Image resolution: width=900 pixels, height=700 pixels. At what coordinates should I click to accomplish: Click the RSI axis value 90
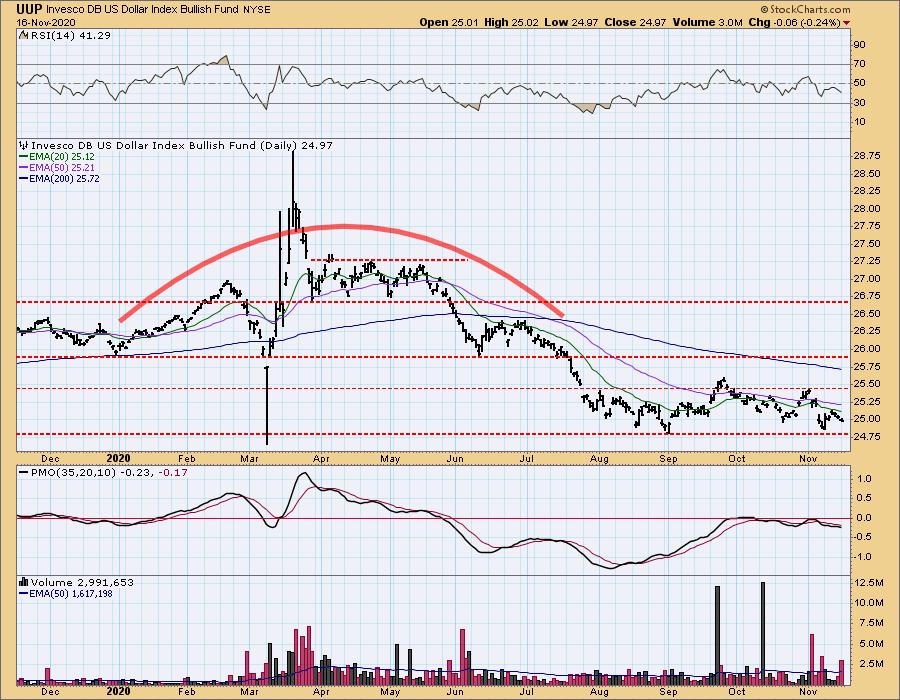[860, 45]
